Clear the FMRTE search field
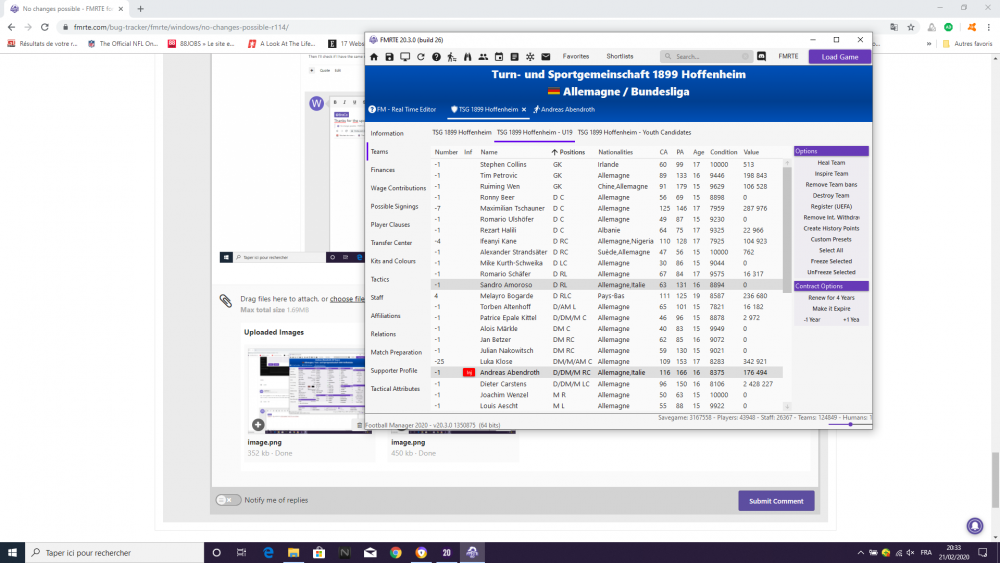This screenshot has width=1000, height=563. [745, 57]
